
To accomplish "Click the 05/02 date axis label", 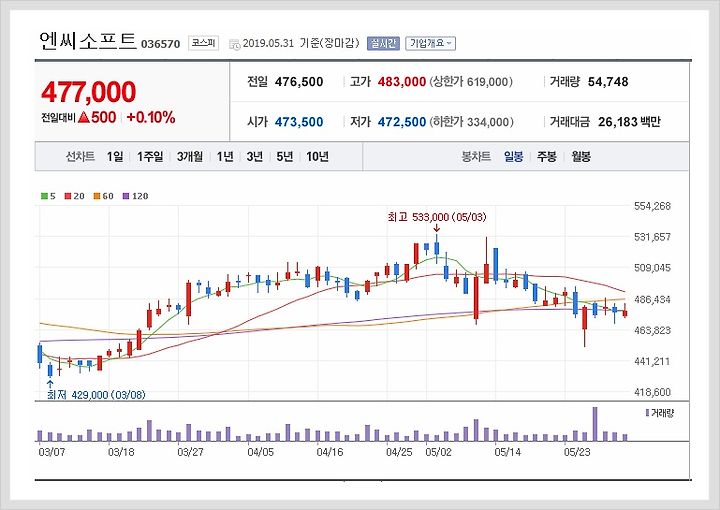I will pyautogui.click(x=439, y=452).
